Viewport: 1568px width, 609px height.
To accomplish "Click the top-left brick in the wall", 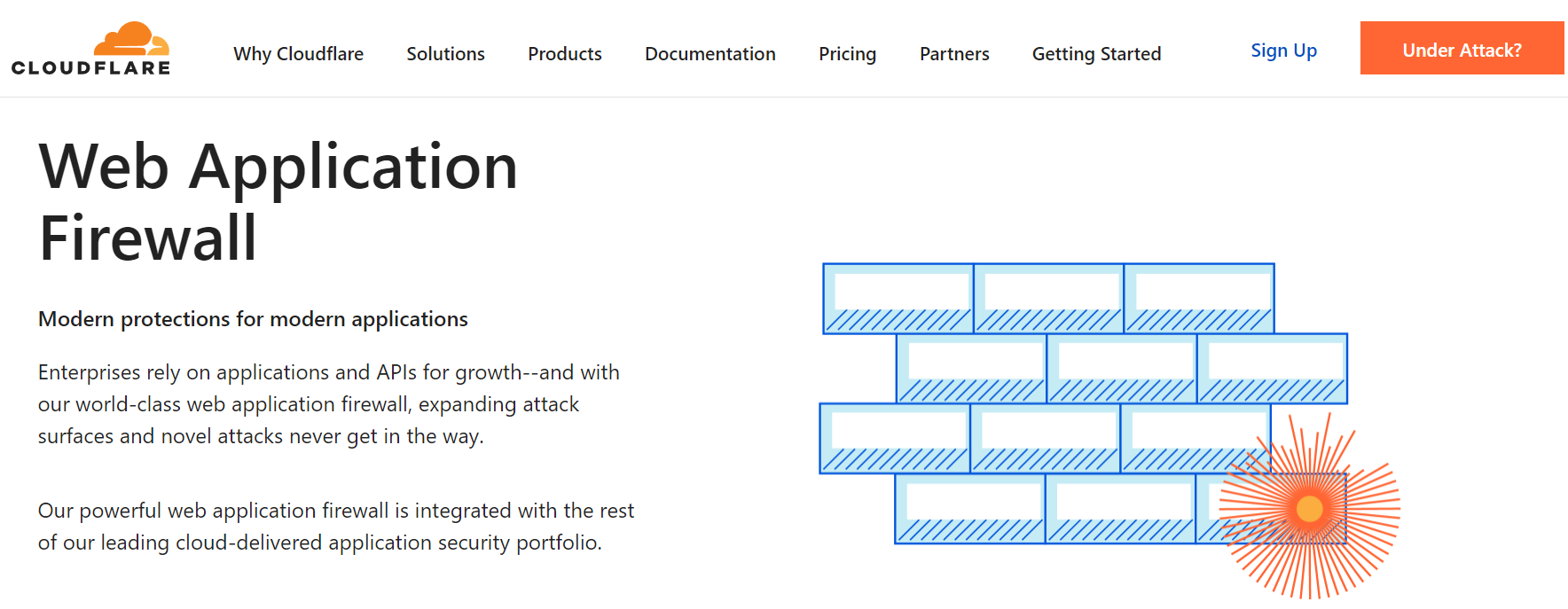I will coord(898,299).
